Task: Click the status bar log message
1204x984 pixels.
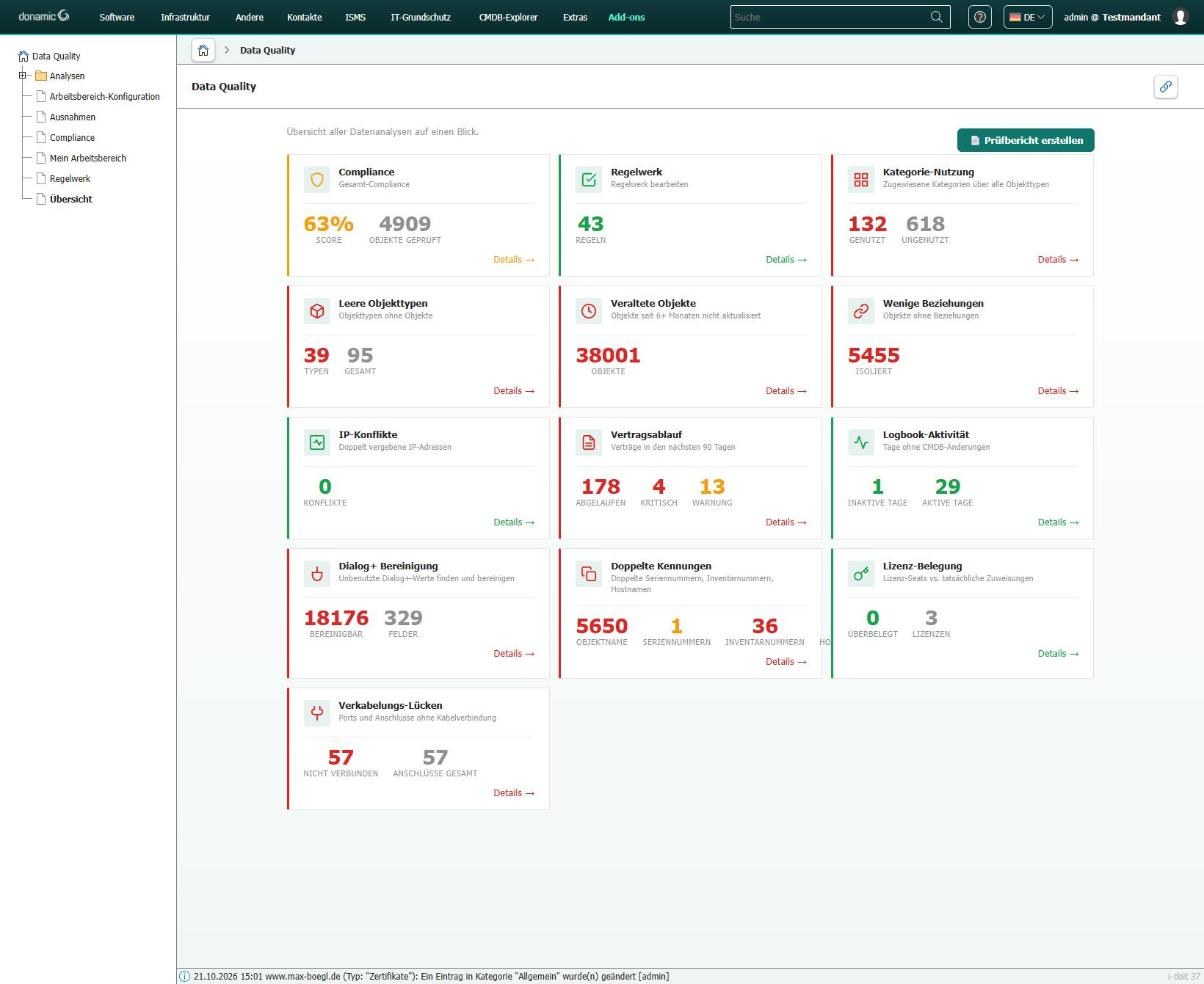Action: click(431, 976)
